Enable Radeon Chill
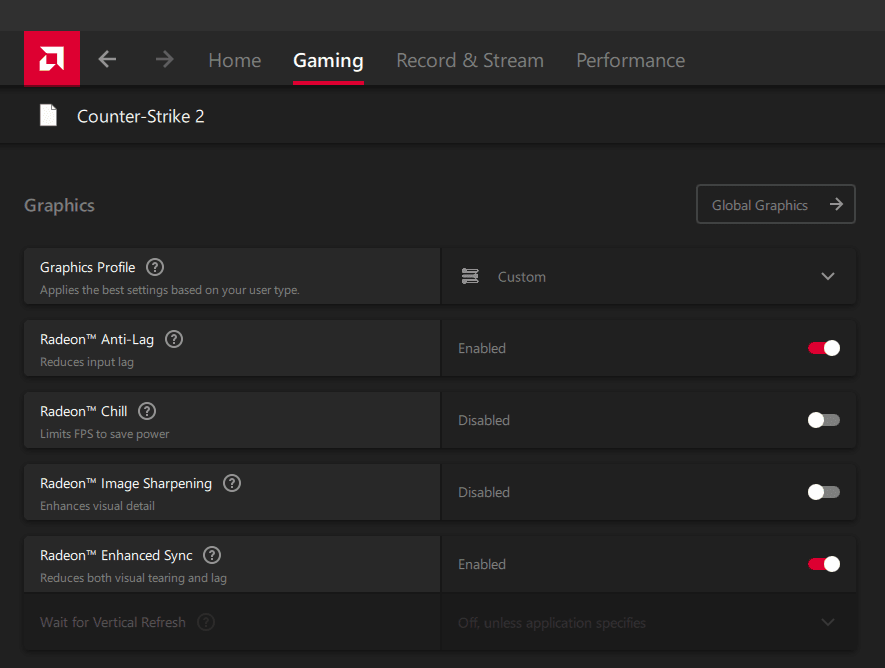 [823, 420]
